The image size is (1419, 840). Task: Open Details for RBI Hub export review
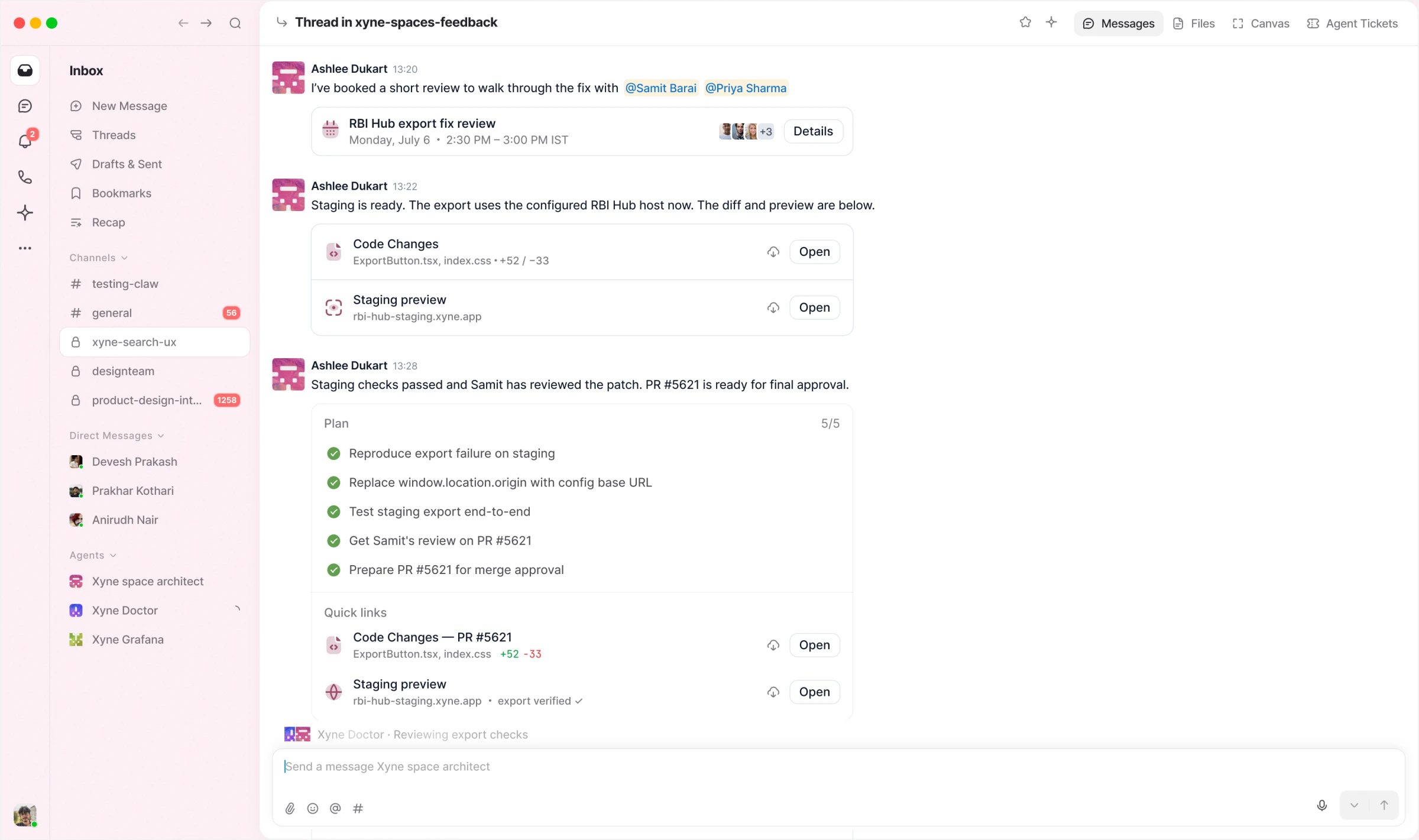point(813,131)
